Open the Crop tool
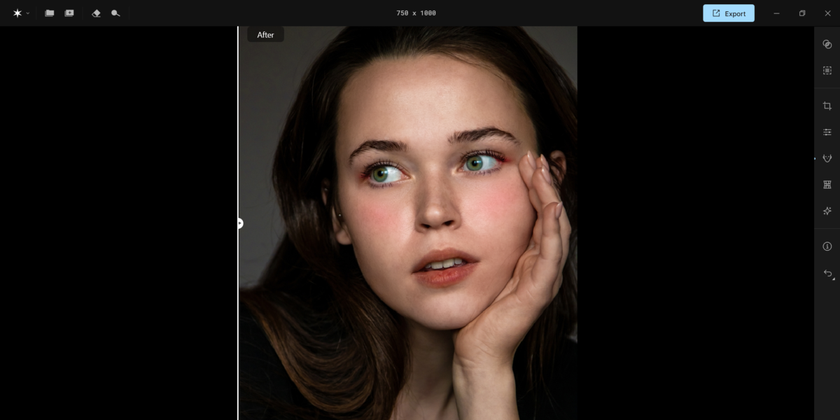 point(827,106)
